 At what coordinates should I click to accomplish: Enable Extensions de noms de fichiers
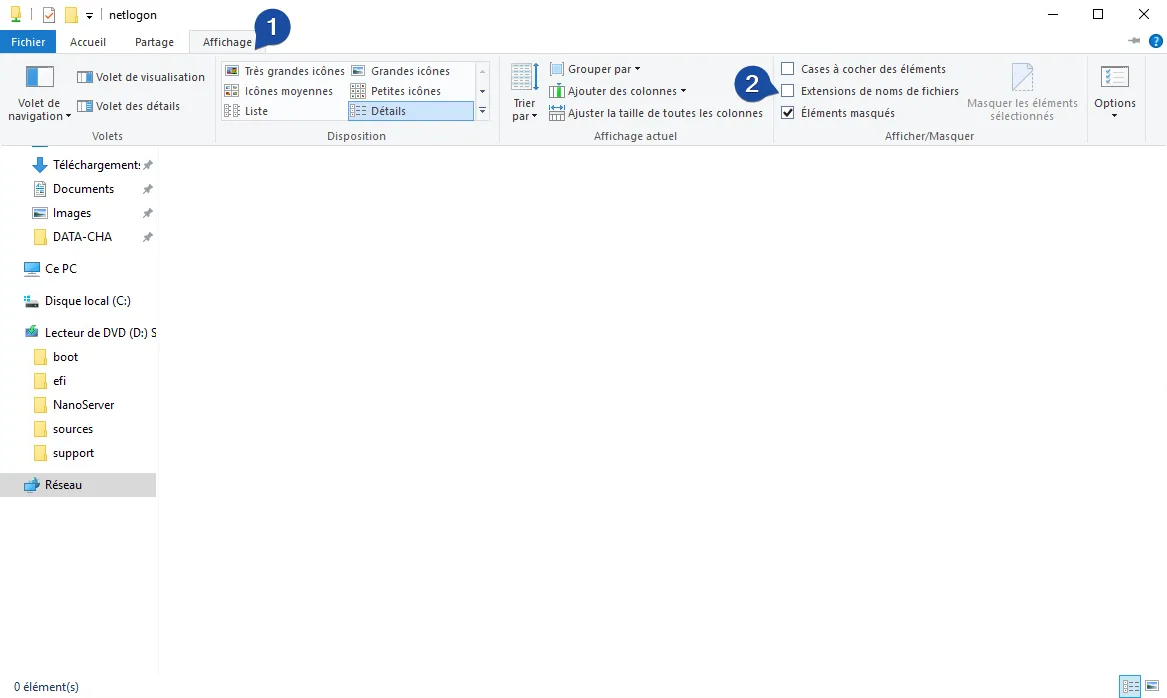click(789, 90)
